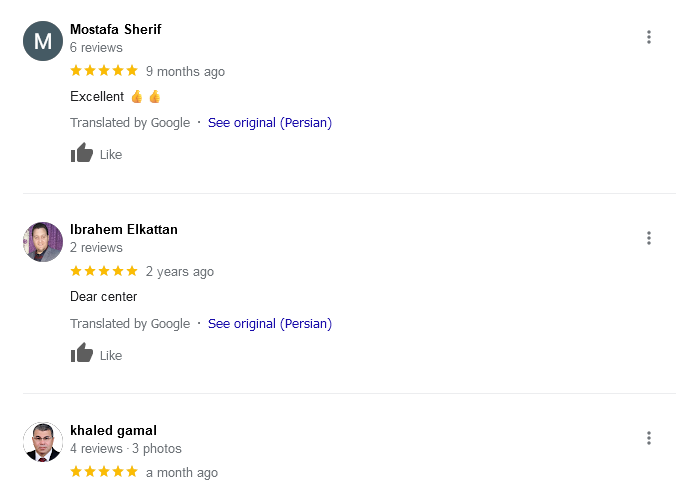Click the five-star rating on Mostafa's review

(104, 71)
